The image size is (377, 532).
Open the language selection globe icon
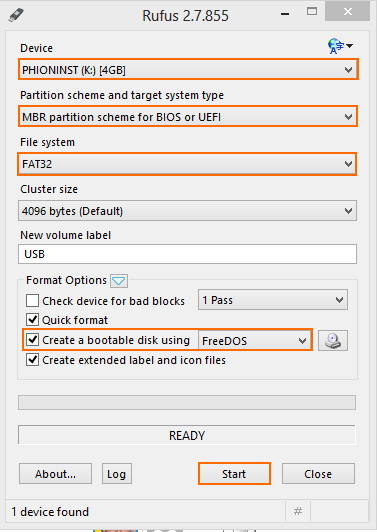pyautogui.click(x=340, y=46)
